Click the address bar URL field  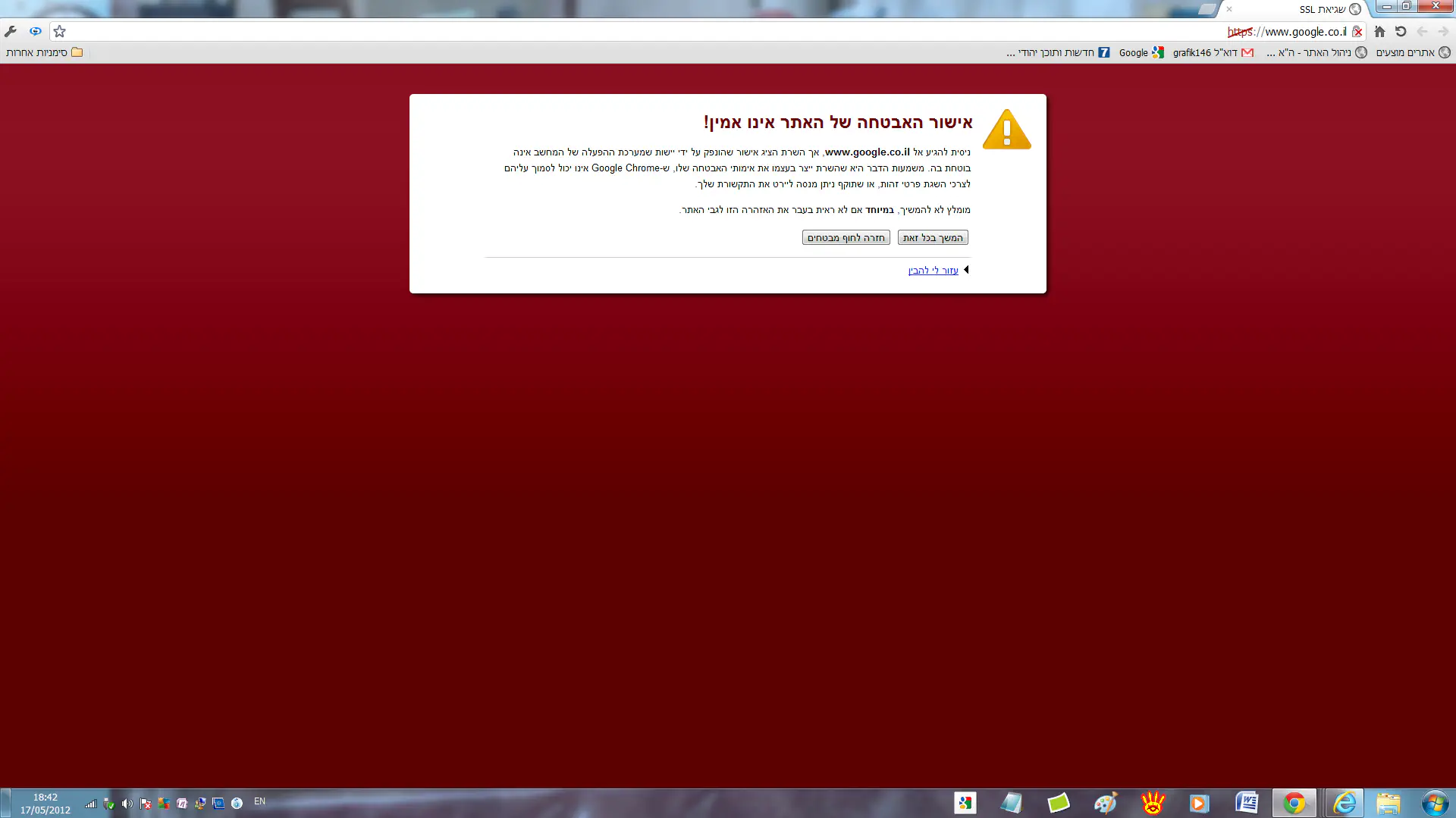pyautogui.click(x=682, y=31)
